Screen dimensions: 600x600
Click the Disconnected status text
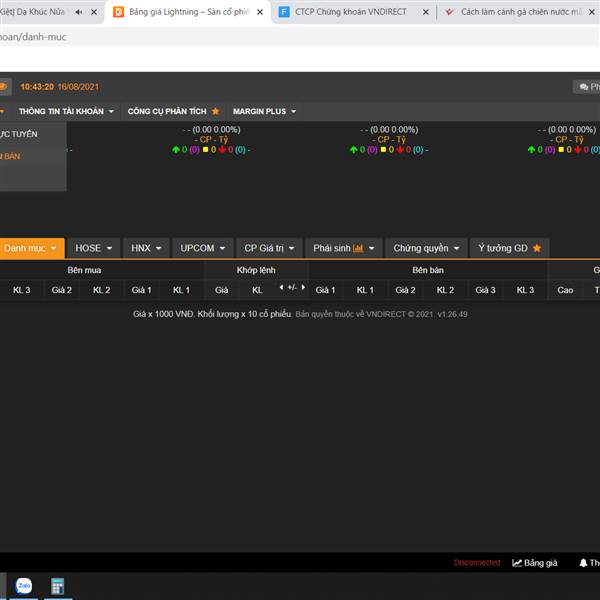pos(477,562)
